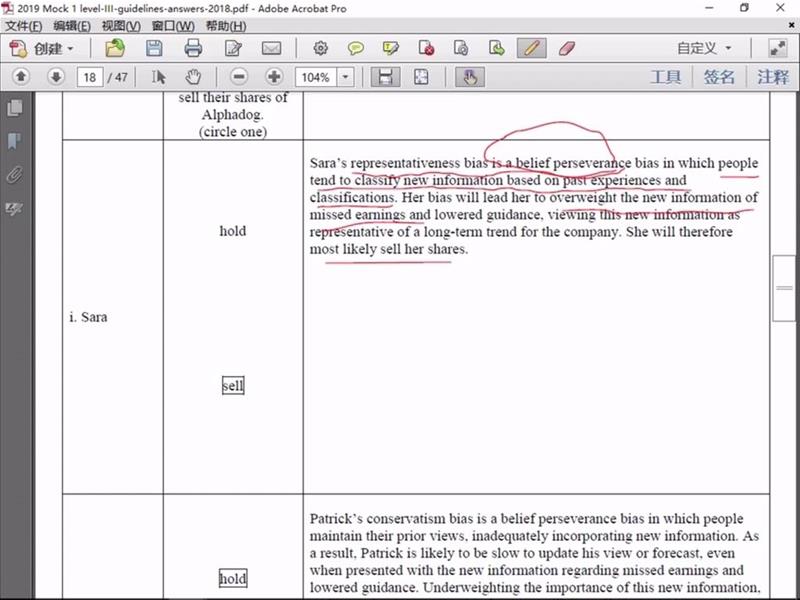Zoom in with the plus button
The image size is (800, 600).
273,77
